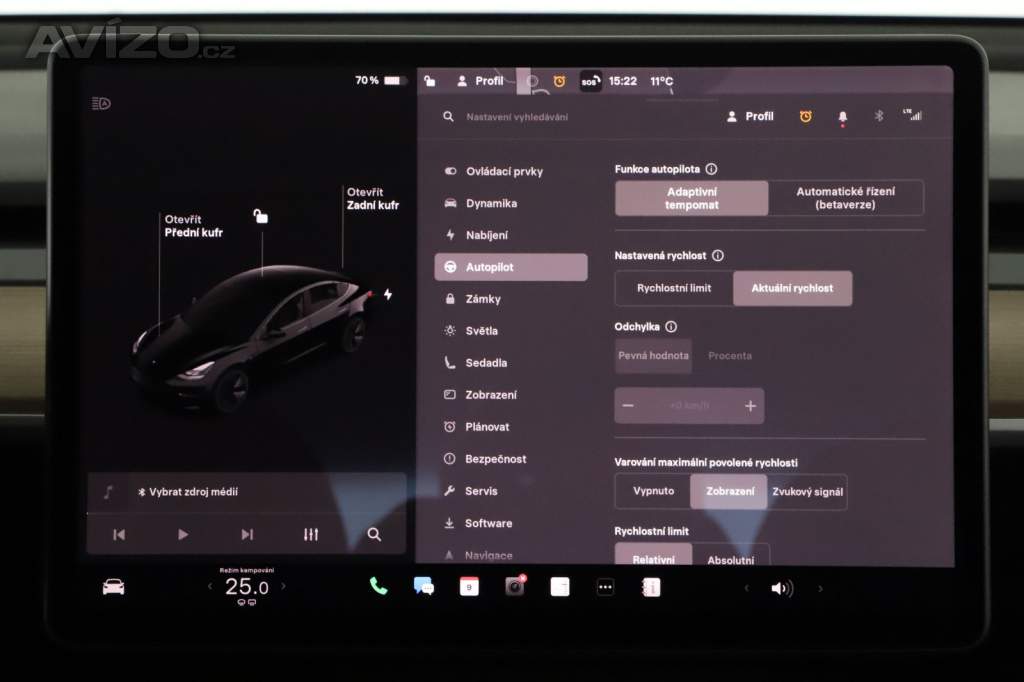Image resolution: width=1024 pixels, height=682 pixels.
Task: Open the Světla settings section
Action: click(x=481, y=331)
